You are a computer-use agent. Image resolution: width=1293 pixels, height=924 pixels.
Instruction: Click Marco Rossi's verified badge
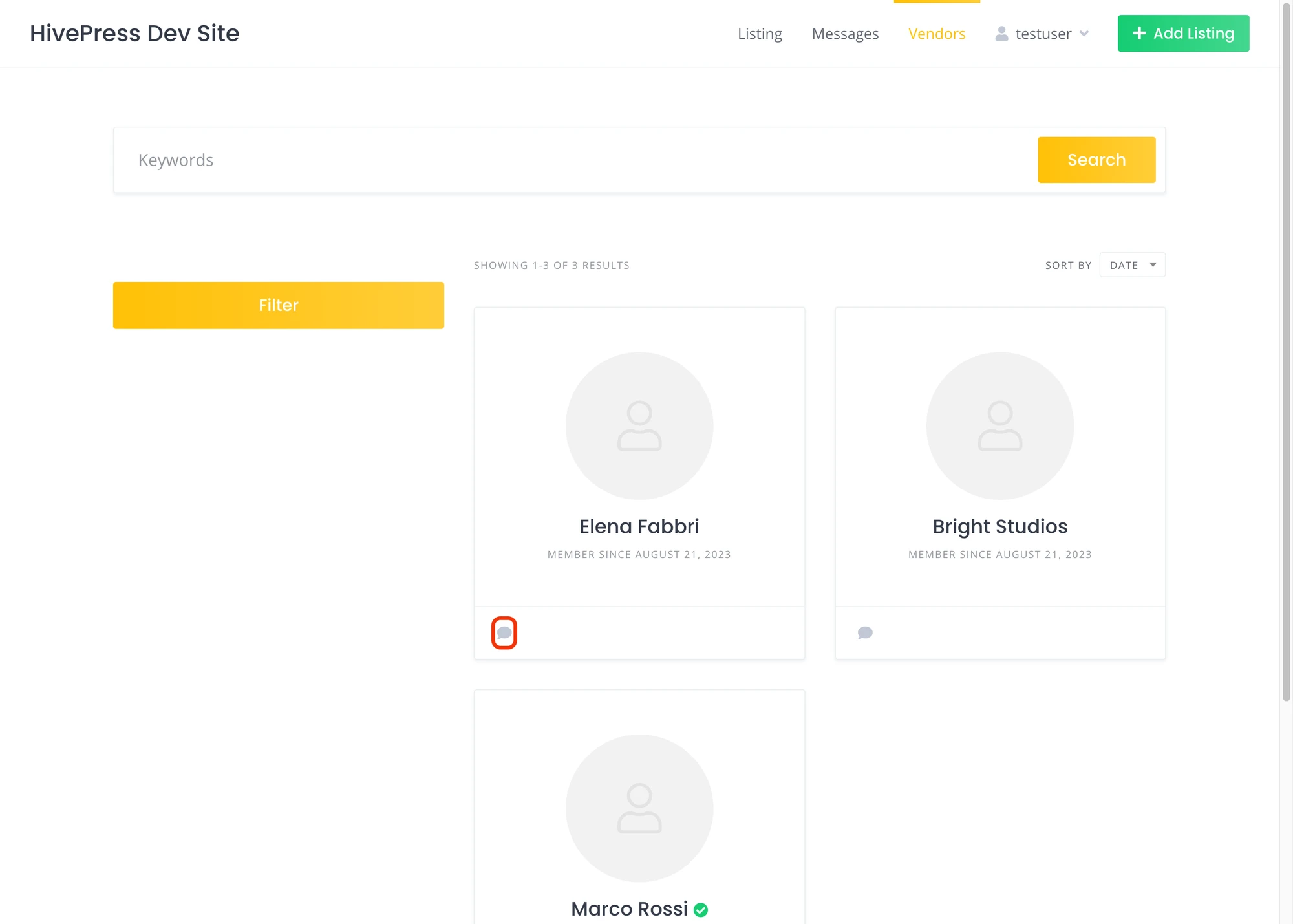(x=701, y=910)
